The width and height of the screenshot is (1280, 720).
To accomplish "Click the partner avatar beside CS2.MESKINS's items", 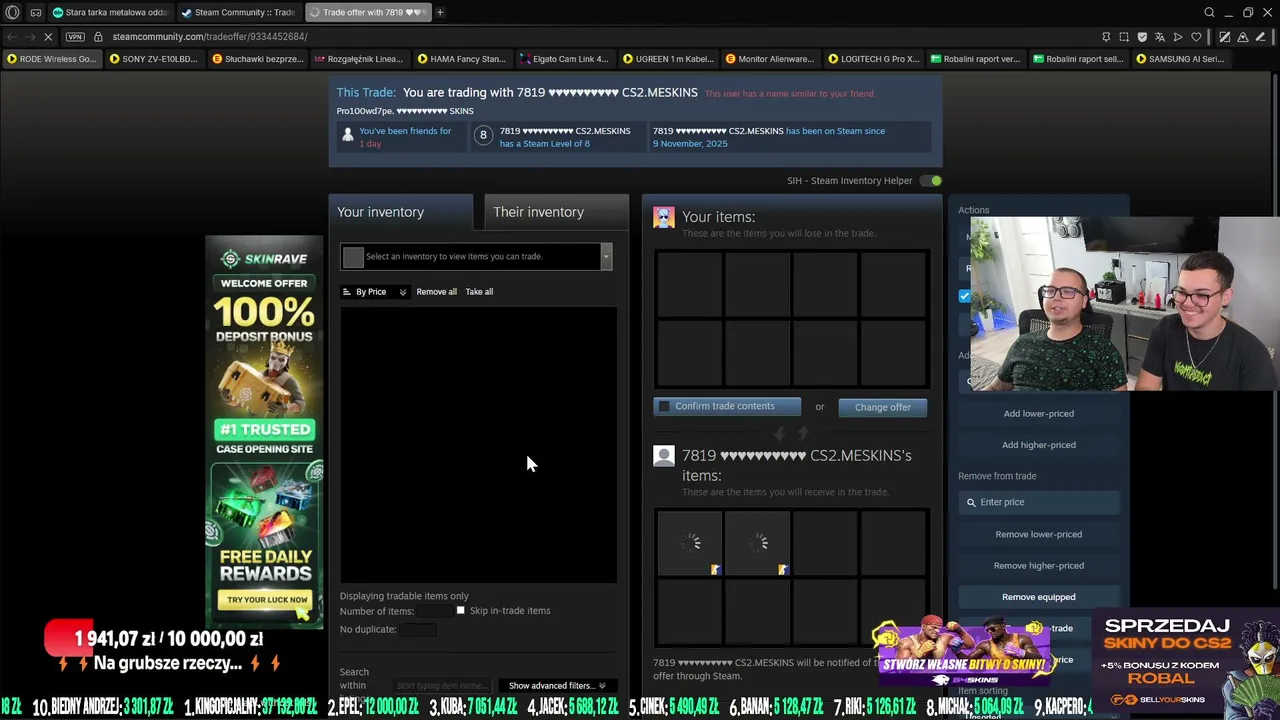I will click(664, 456).
